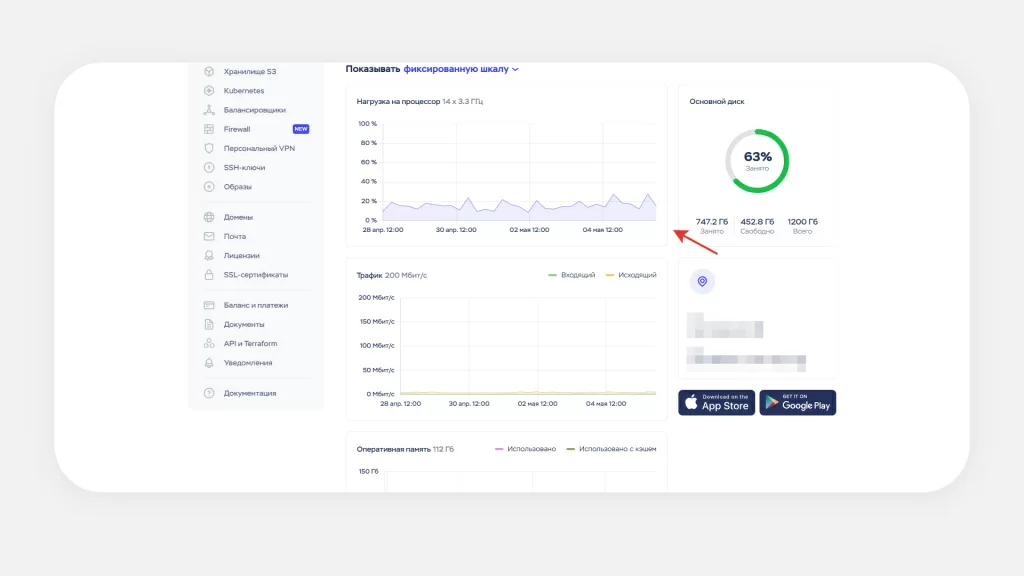Toggle the Исходящий traffic legend item

coord(632,275)
